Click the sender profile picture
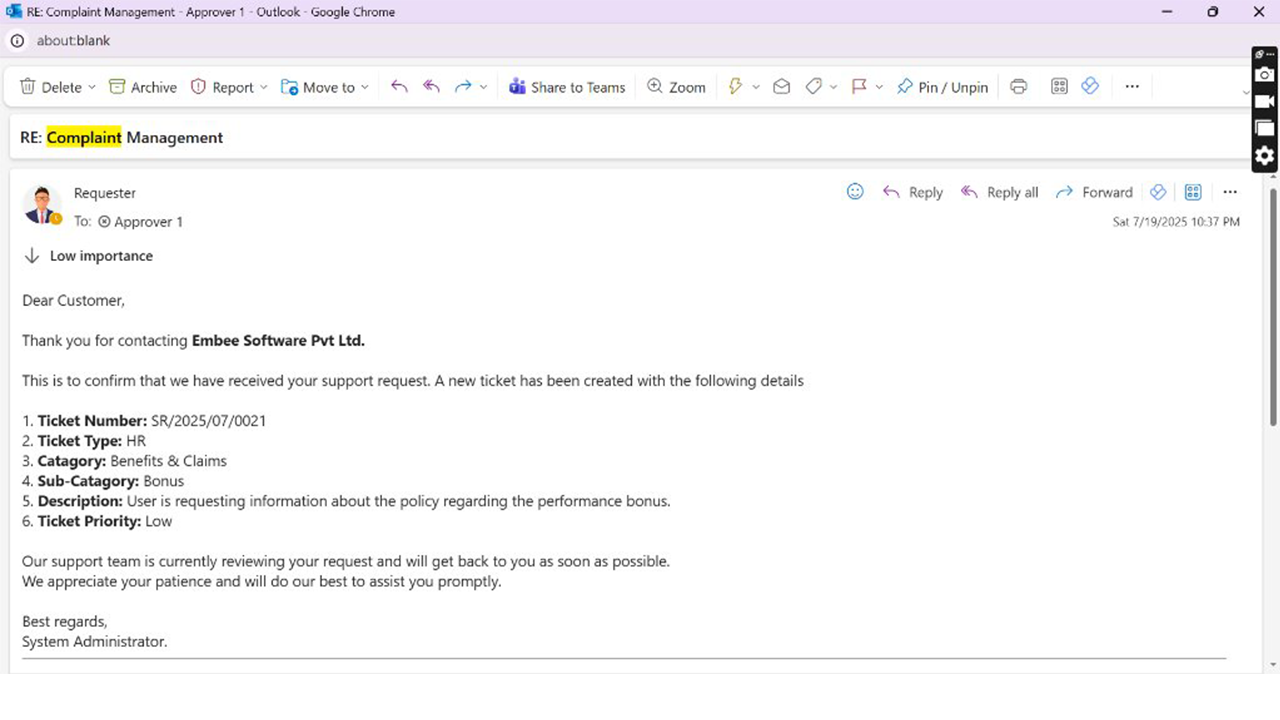Screen dimensions: 1280x720 (x=41, y=205)
